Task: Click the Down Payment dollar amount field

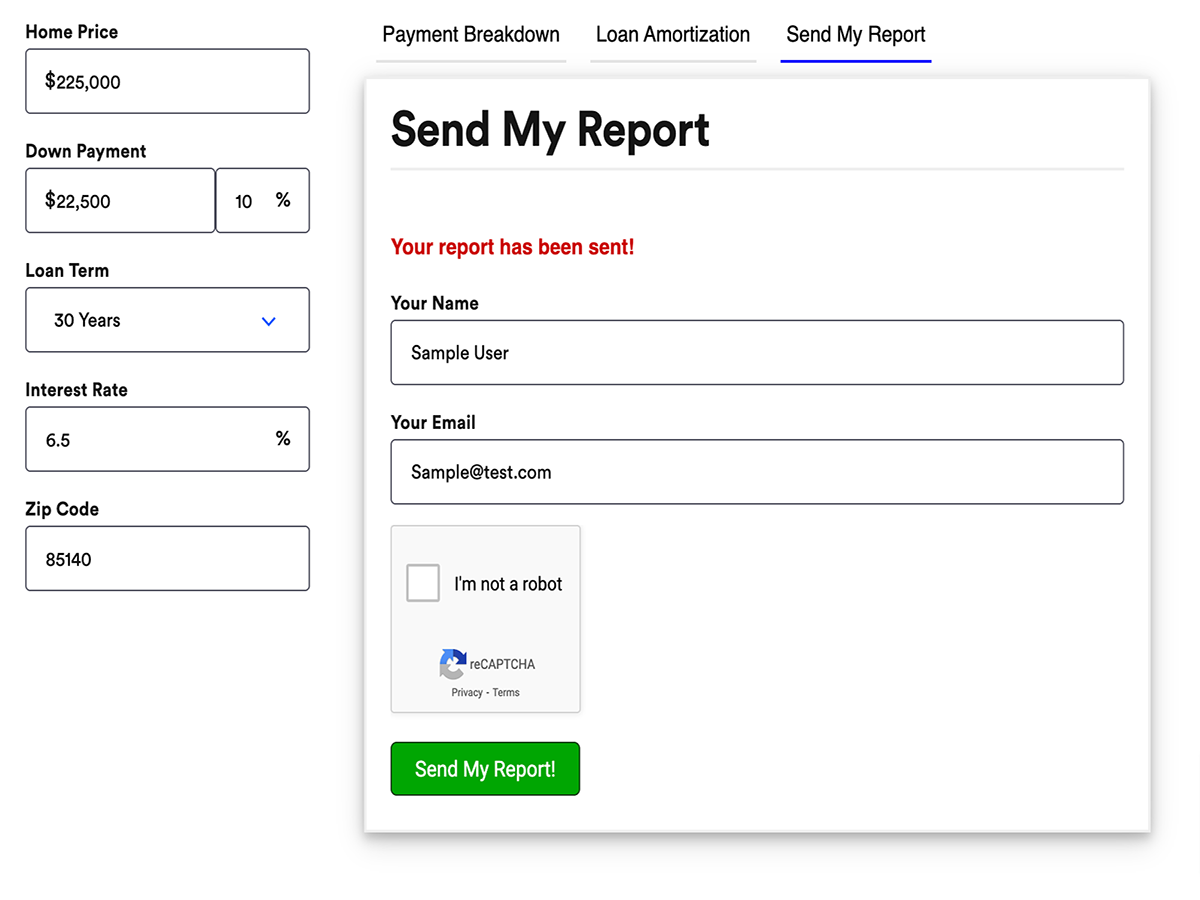Action: [x=119, y=200]
